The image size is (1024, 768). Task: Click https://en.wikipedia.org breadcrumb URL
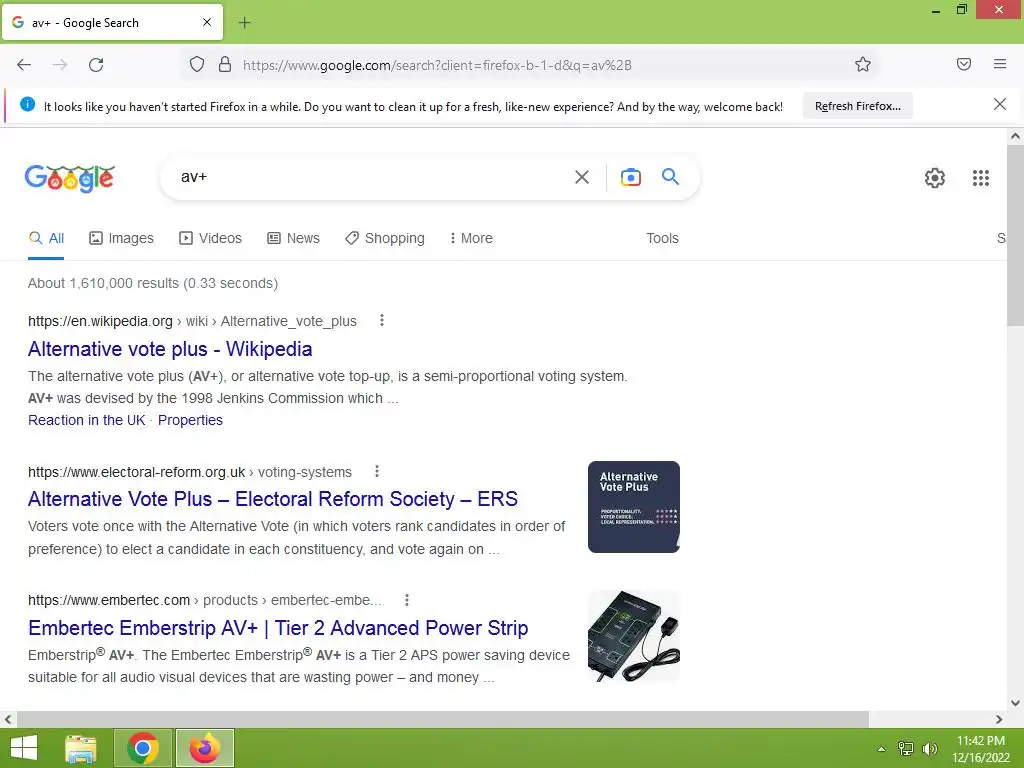pos(101,321)
